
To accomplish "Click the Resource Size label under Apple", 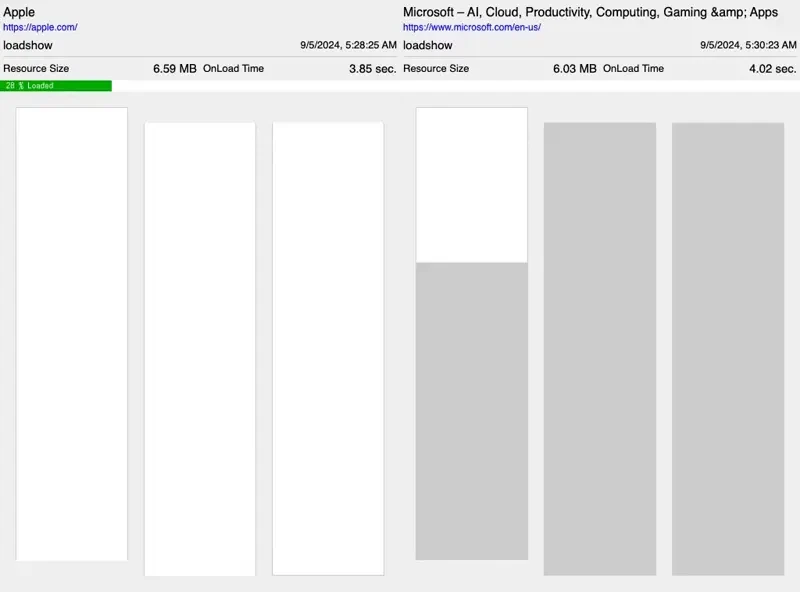I will tap(36, 68).
